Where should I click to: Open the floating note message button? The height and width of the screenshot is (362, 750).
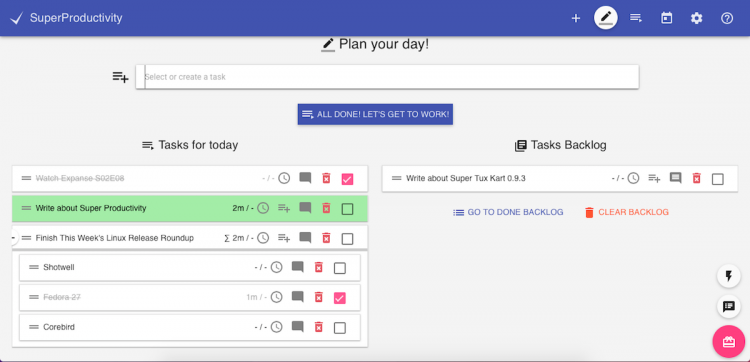click(728, 307)
